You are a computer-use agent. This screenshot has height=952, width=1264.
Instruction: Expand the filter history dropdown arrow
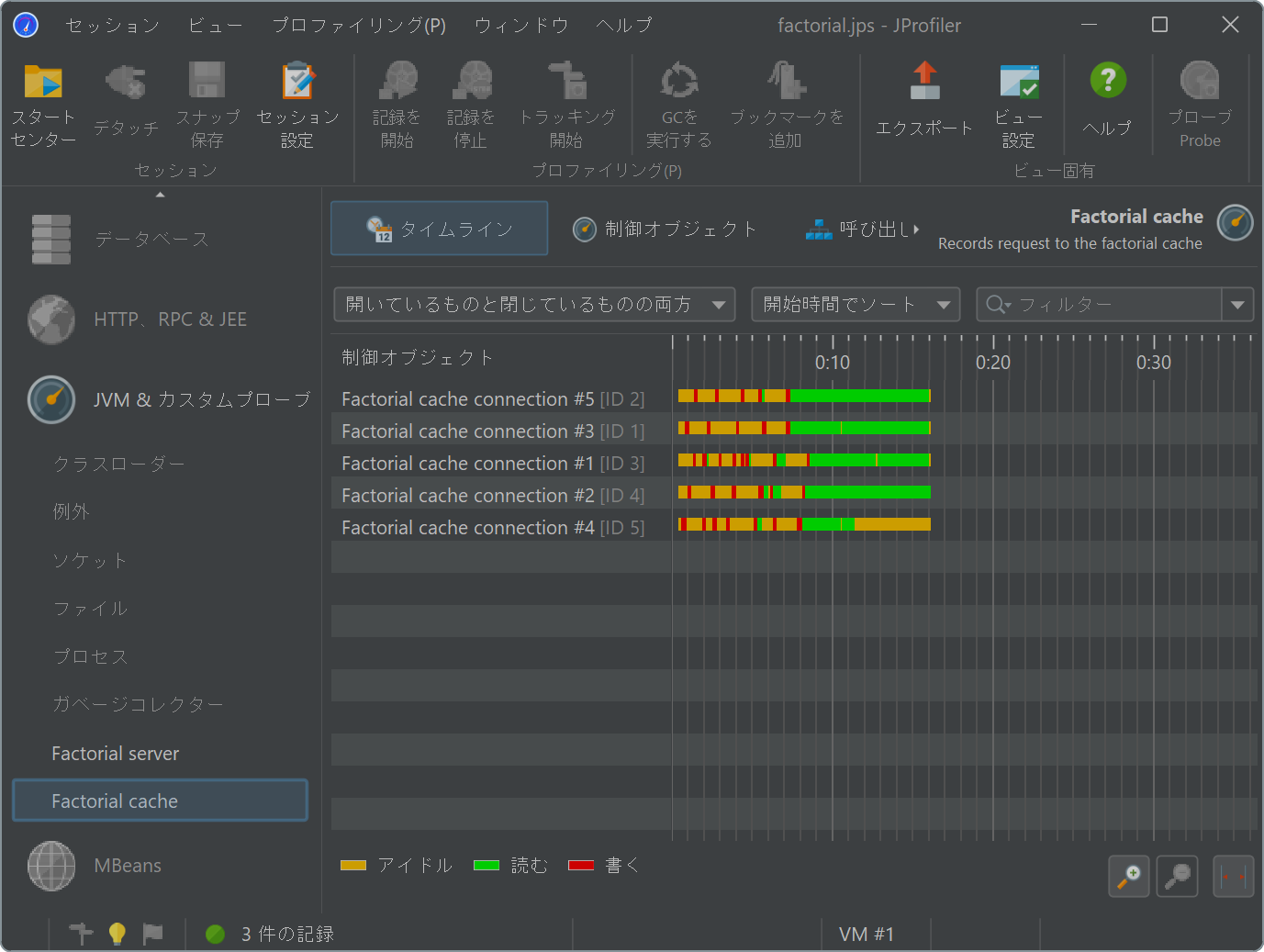(x=1237, y=304)
